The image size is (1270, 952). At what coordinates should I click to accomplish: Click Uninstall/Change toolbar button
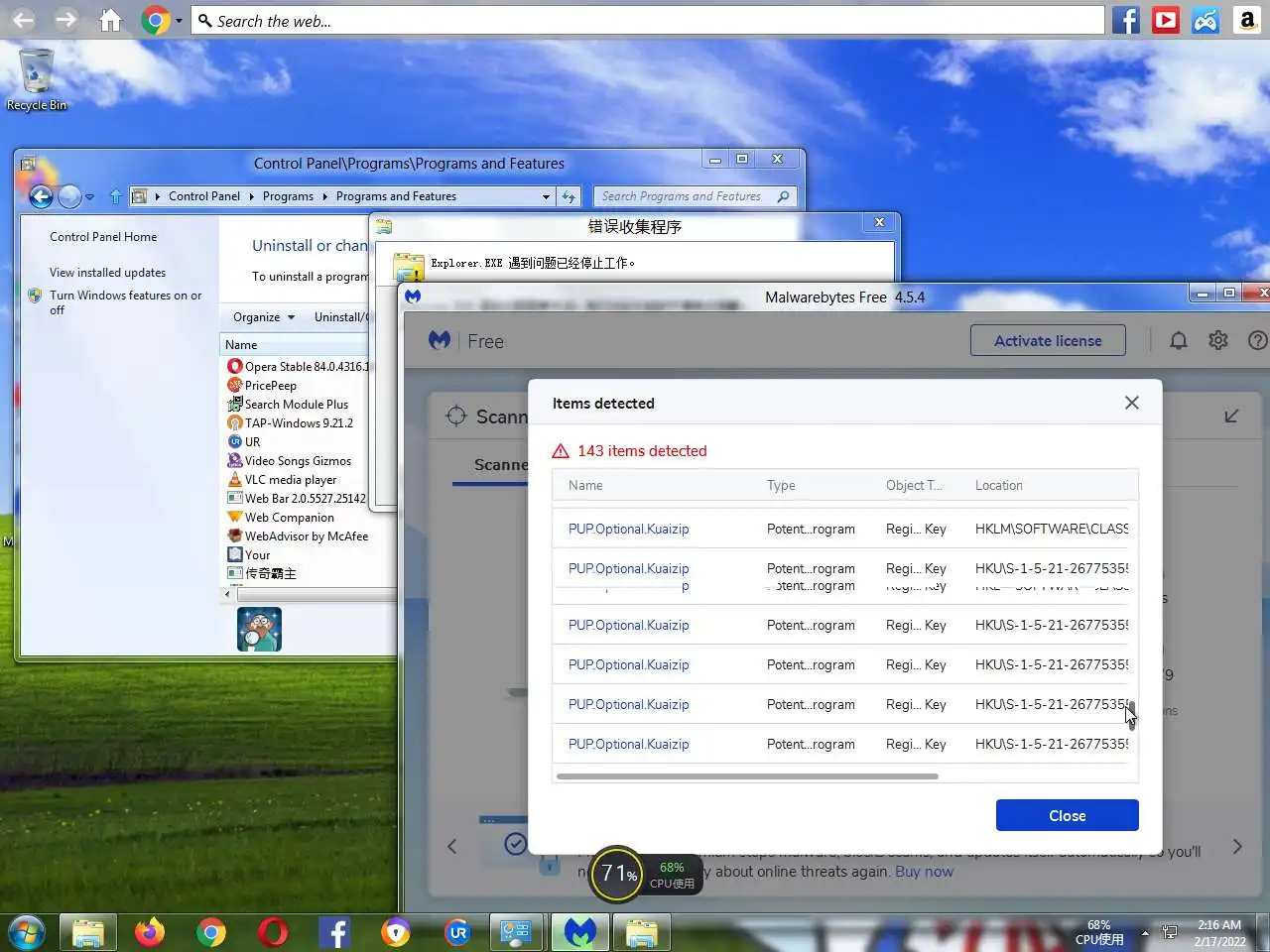point(340,317)
